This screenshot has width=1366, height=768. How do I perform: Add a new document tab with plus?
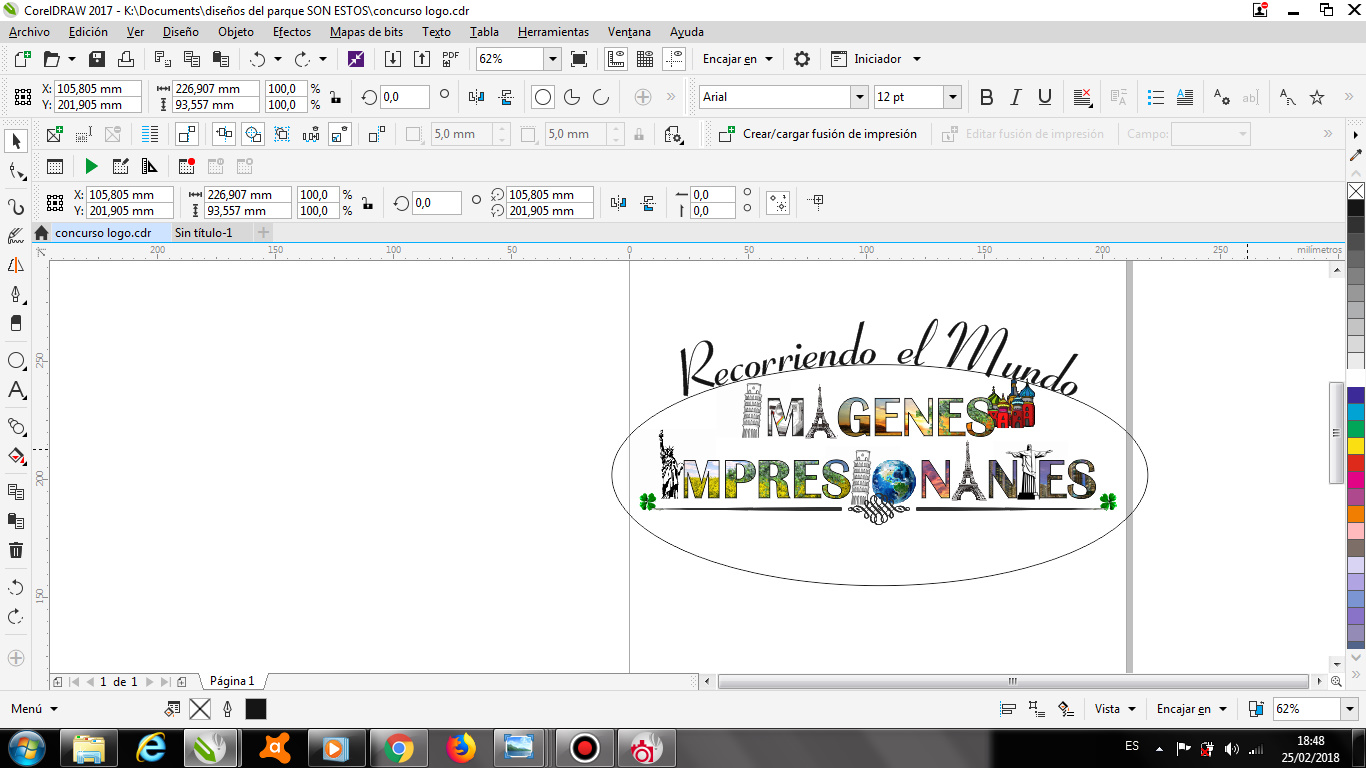point(264,233)
